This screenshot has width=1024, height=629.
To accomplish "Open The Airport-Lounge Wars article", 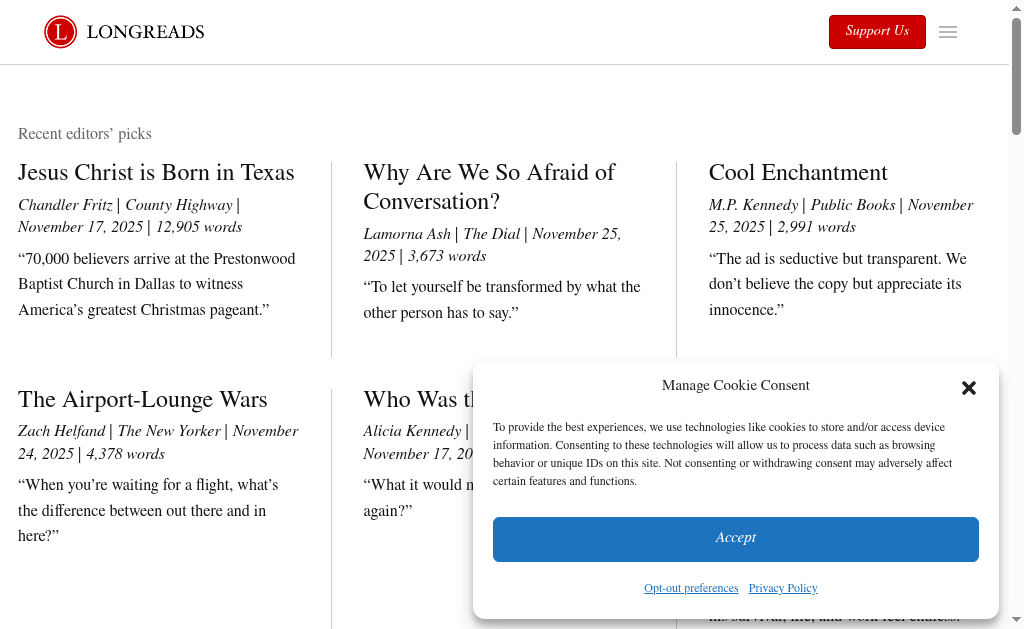I will pos(142,400).
